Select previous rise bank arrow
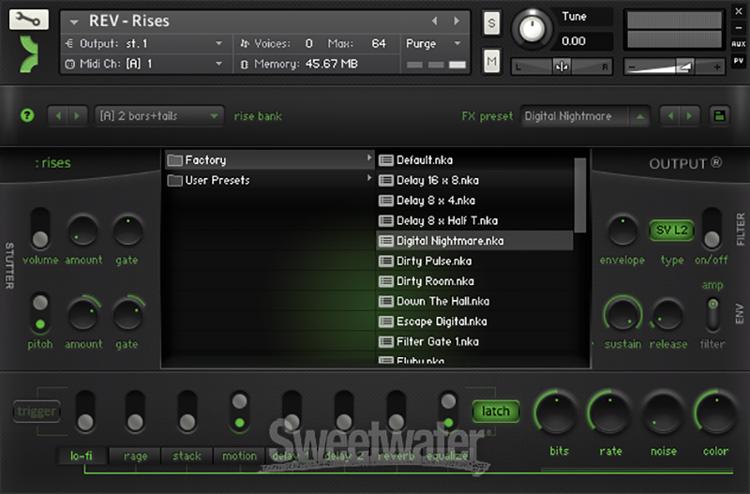750x494 pixels. click(x=57, y=116)
